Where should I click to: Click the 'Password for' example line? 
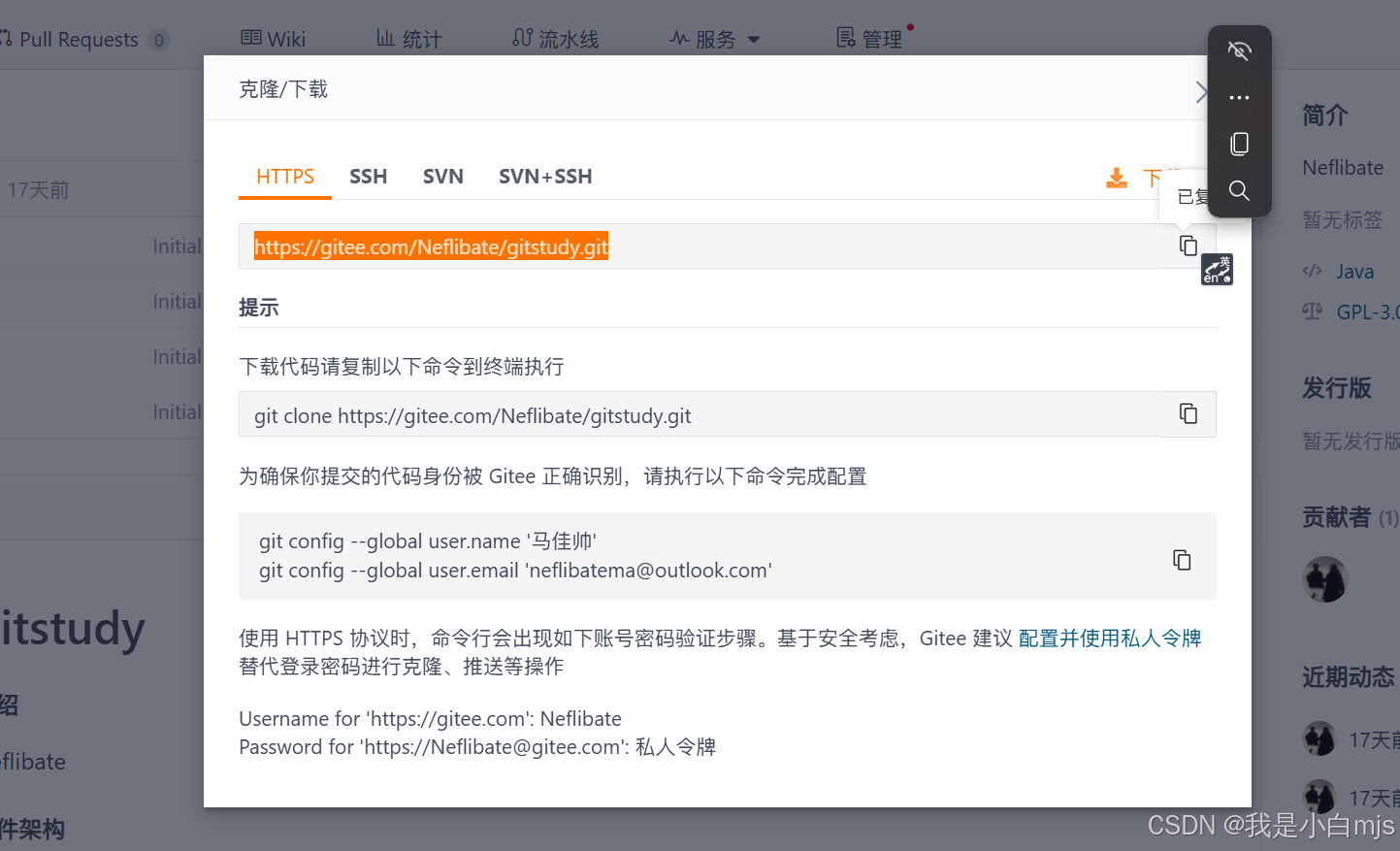pyautogui.click(x=477, y=747)
